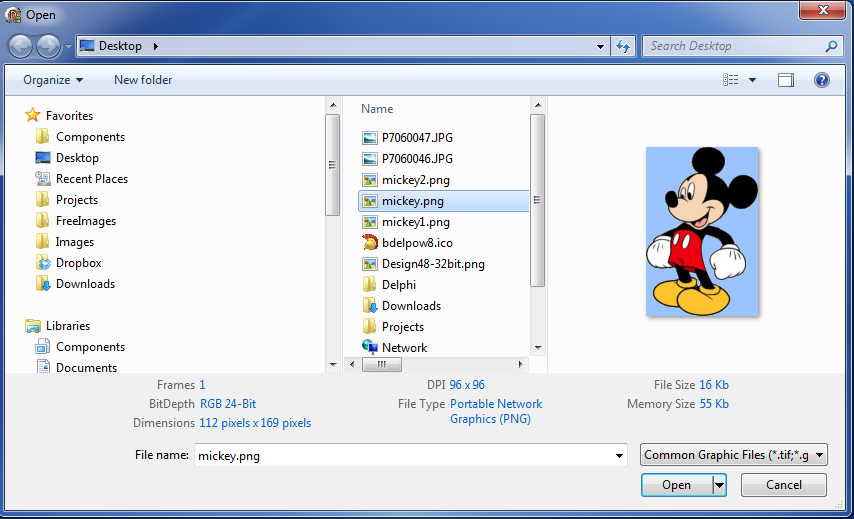854x519 pixels.
Task: Click file list scrollbar up arrow
Action: 538,105
